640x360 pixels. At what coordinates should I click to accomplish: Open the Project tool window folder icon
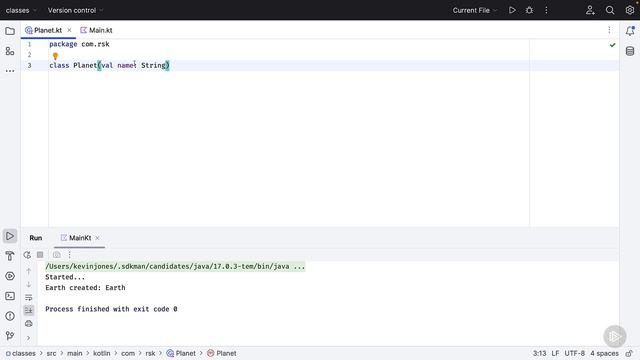pos(10,31)
